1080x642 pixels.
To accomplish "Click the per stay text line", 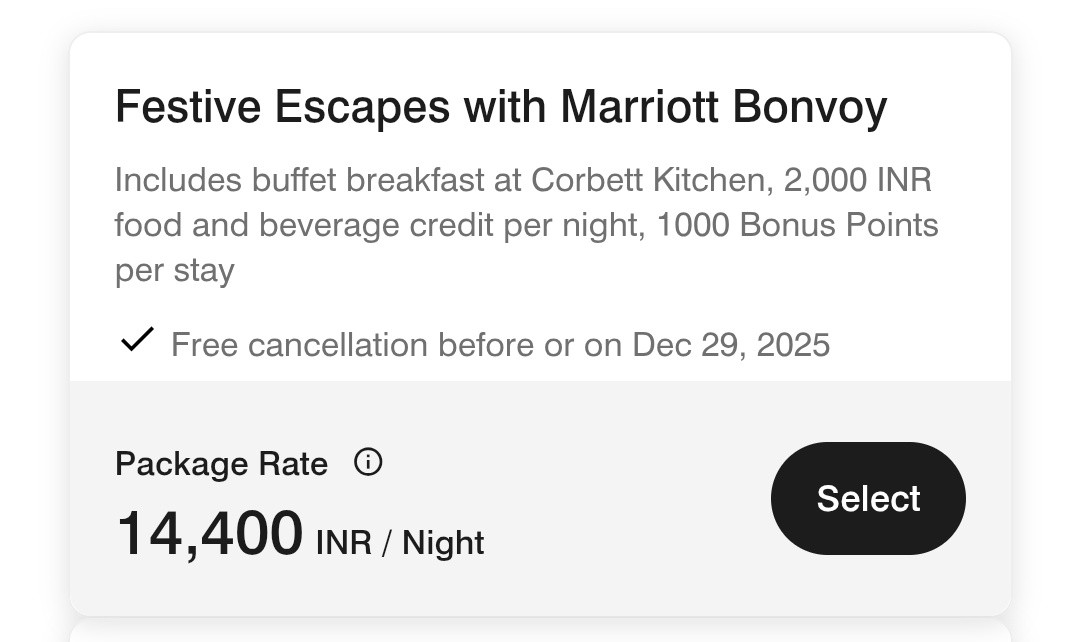I will click(174, 270).
